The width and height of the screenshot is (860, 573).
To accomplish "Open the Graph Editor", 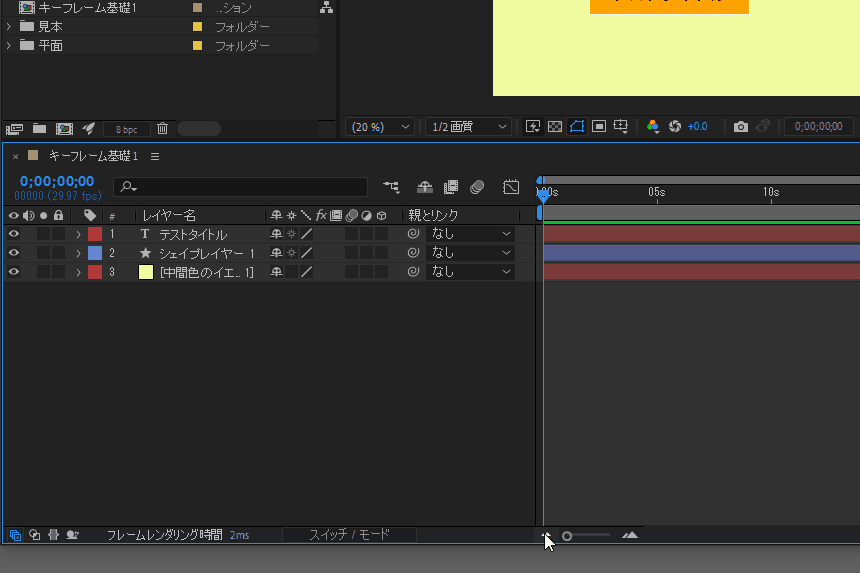I will [511, 187].
